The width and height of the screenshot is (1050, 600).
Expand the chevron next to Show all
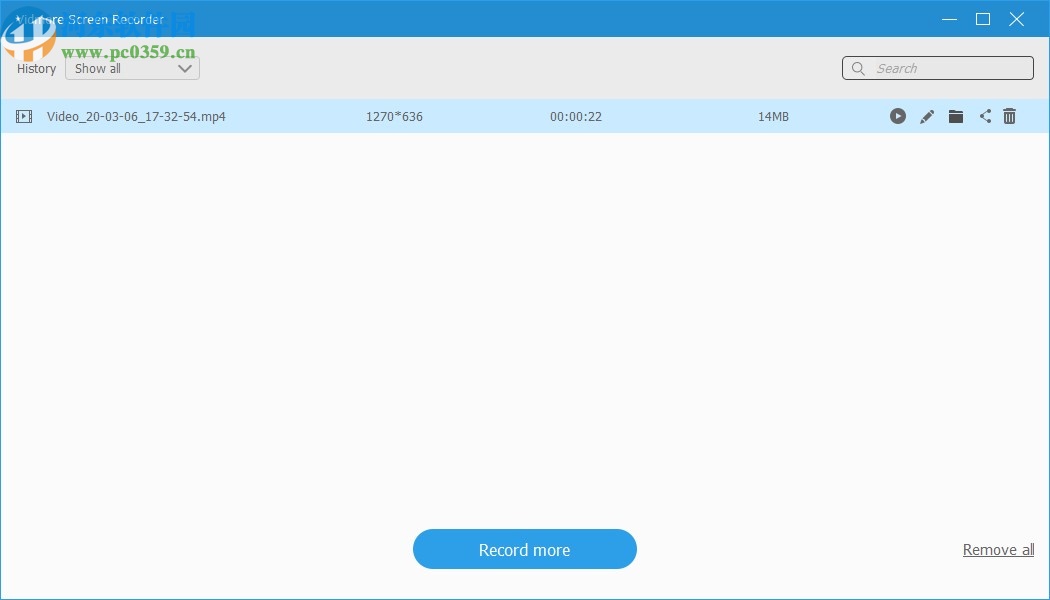(x=185, y=68)
